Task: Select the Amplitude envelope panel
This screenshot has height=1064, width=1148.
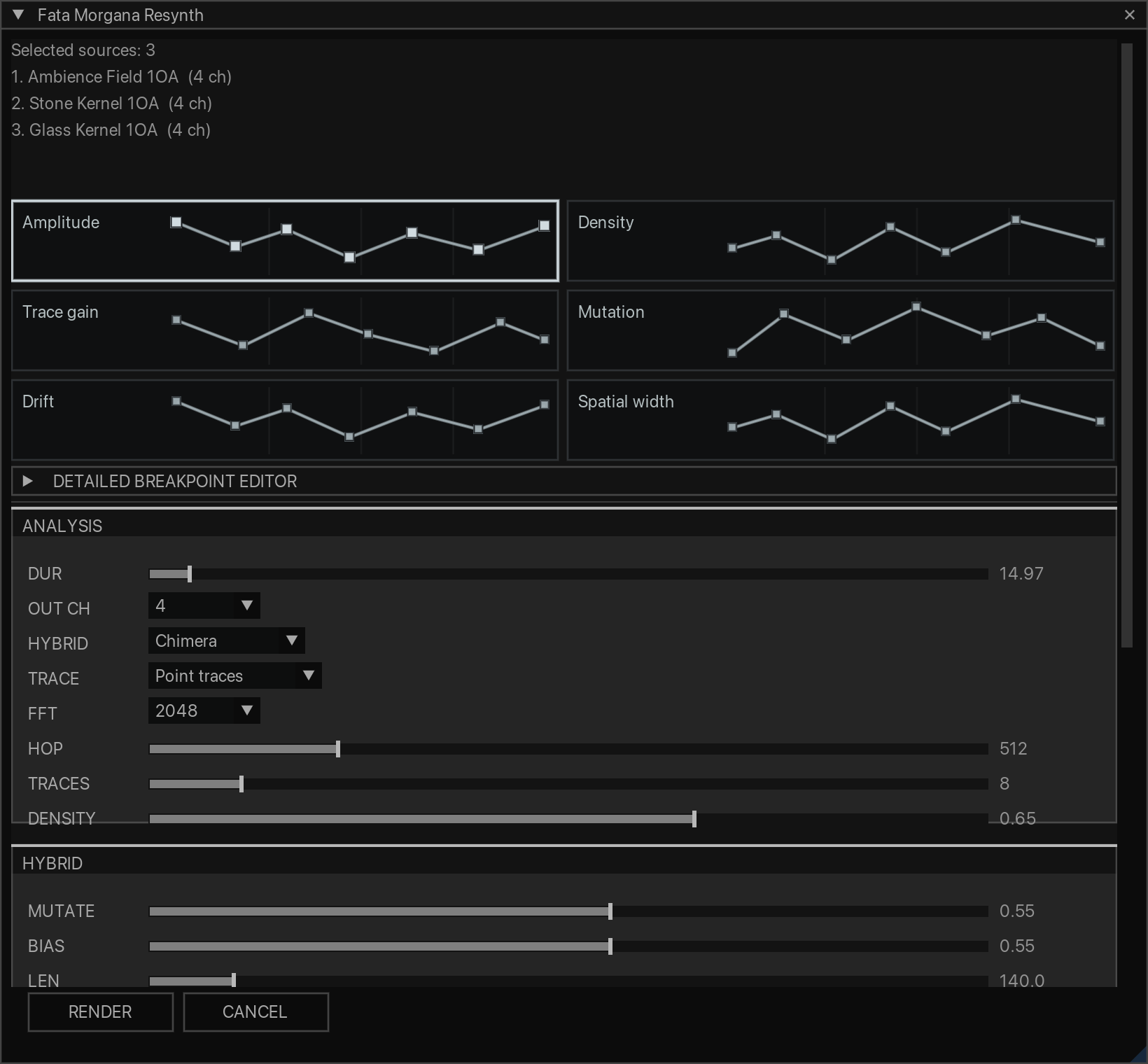Action: click(285, 241)
